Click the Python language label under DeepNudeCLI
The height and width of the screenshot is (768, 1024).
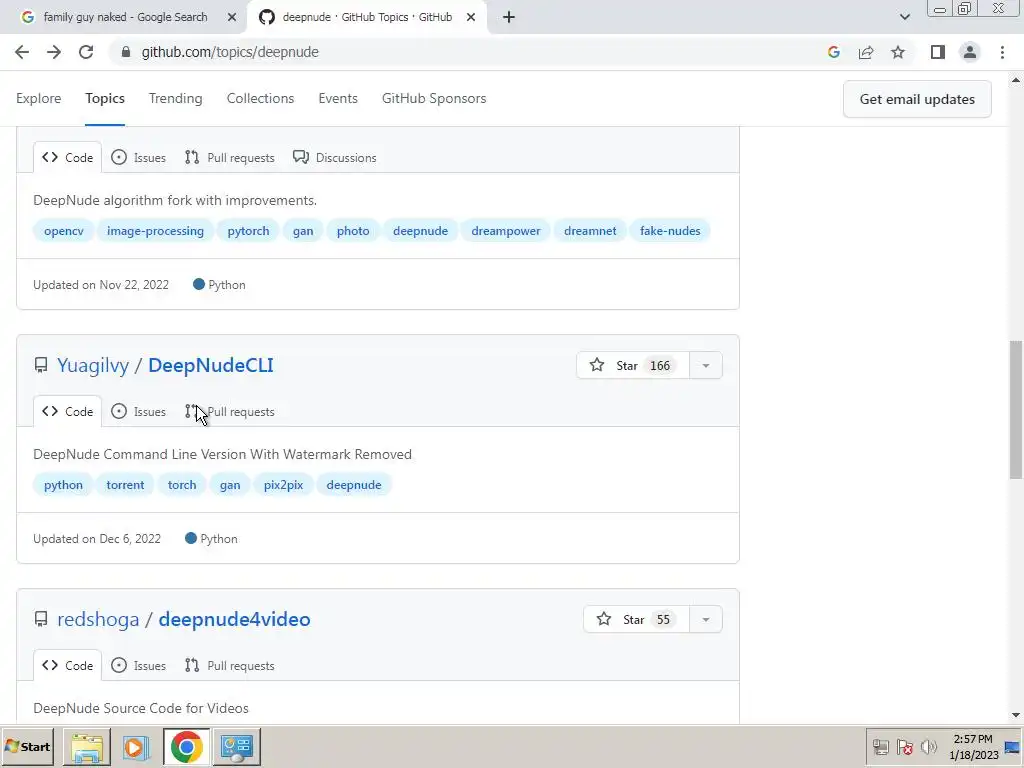212,539
